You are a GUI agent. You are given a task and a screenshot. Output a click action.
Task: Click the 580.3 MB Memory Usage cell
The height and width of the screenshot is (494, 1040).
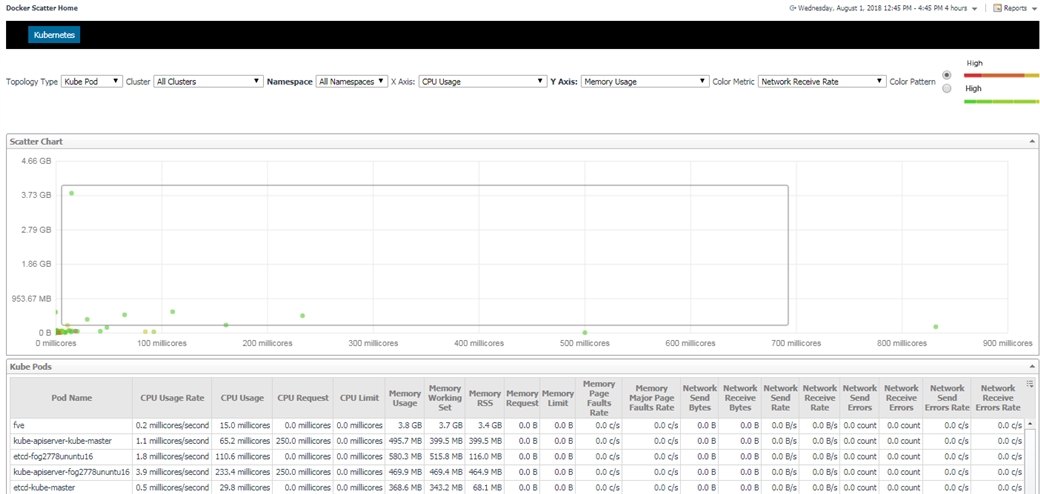tap(405, 456)
